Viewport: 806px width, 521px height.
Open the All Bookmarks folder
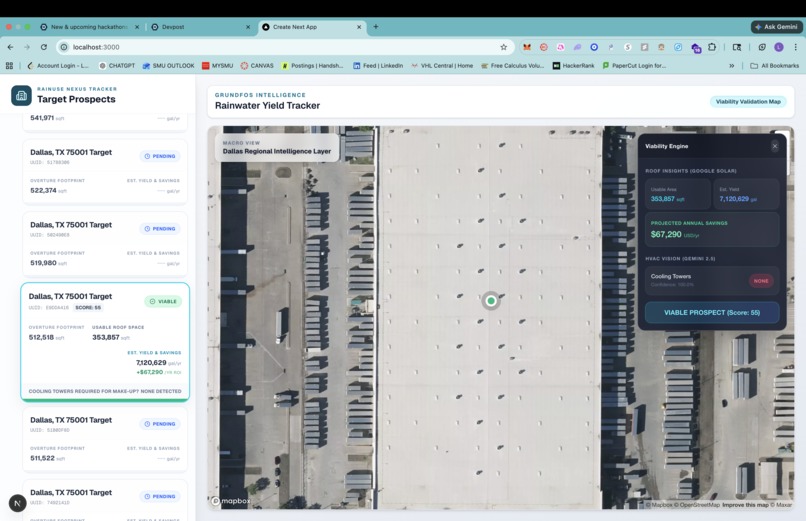click(x=775, y=66)
